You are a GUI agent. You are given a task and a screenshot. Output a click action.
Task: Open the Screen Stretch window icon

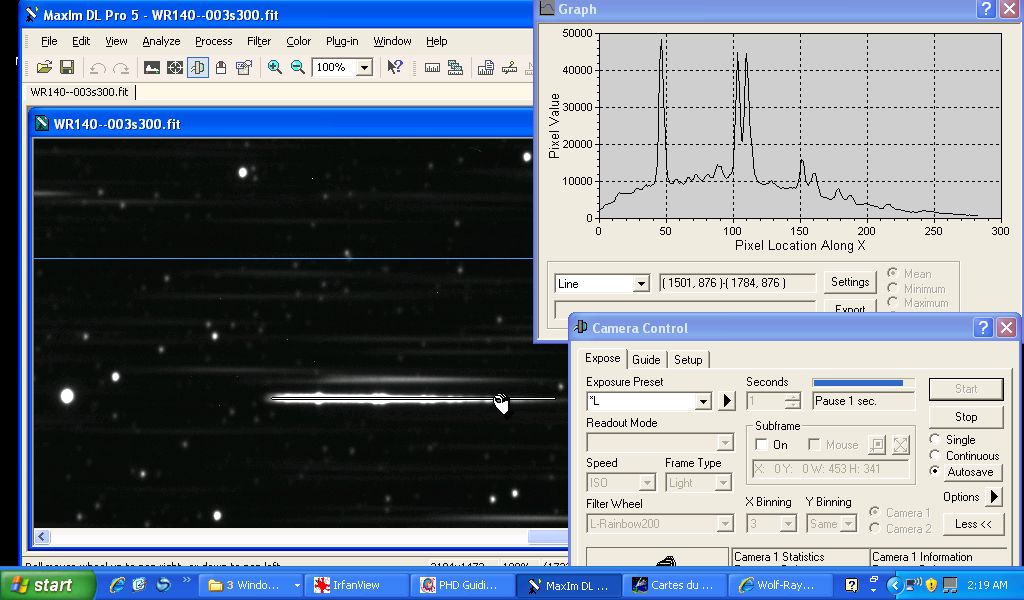tap(152, 67)
